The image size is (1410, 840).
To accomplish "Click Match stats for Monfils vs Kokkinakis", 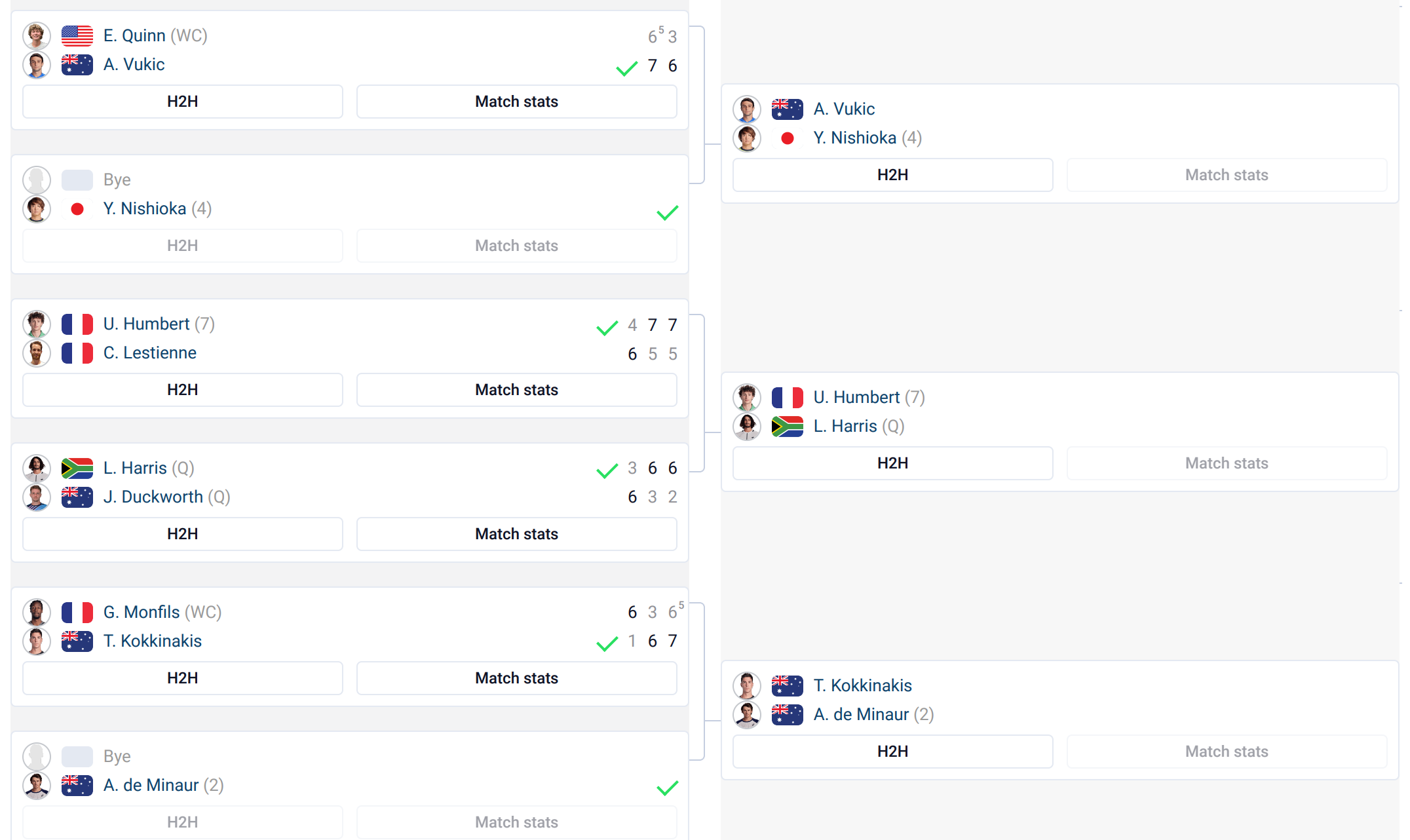I will 516,678.
